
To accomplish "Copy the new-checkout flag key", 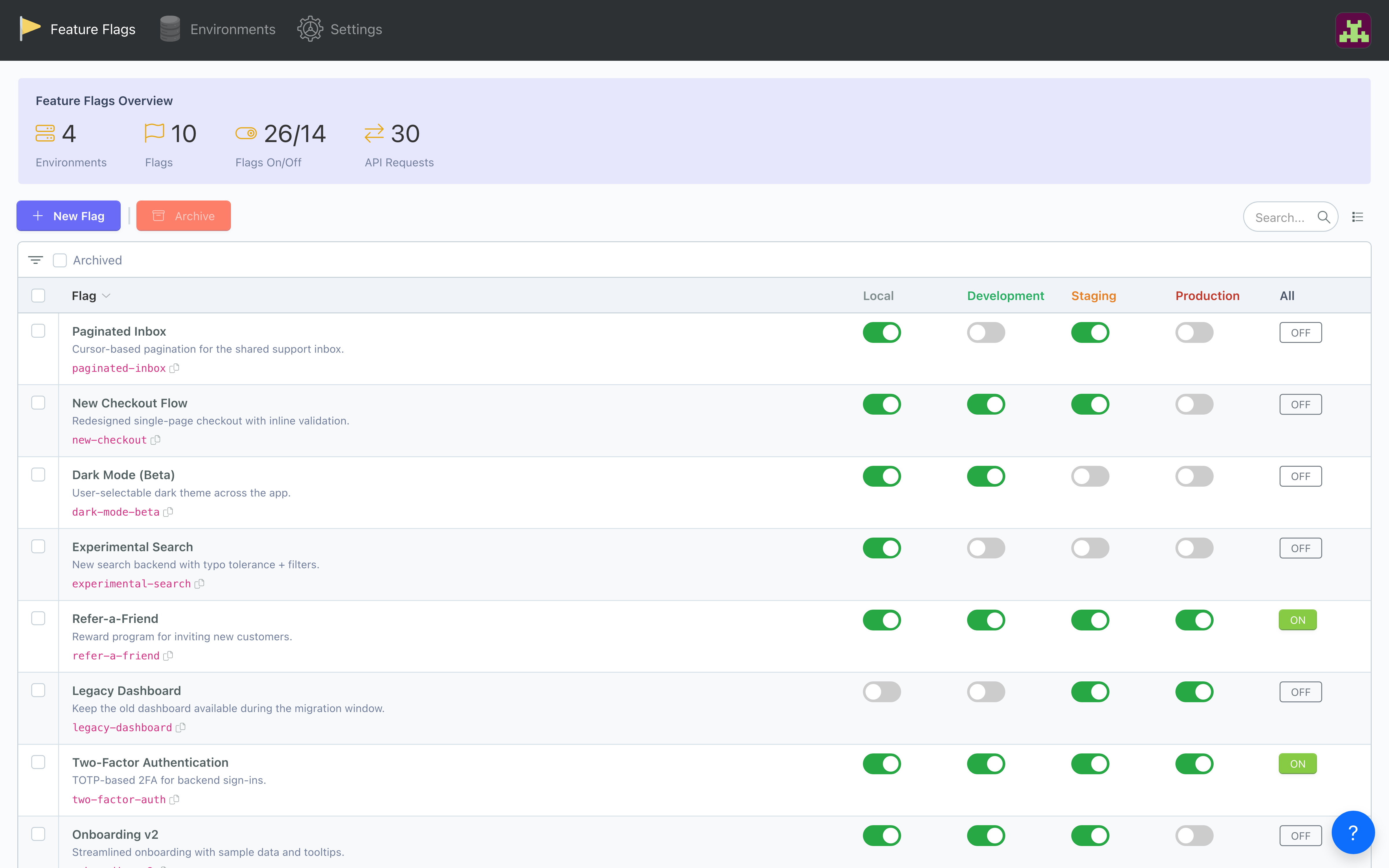I will 156,440.
